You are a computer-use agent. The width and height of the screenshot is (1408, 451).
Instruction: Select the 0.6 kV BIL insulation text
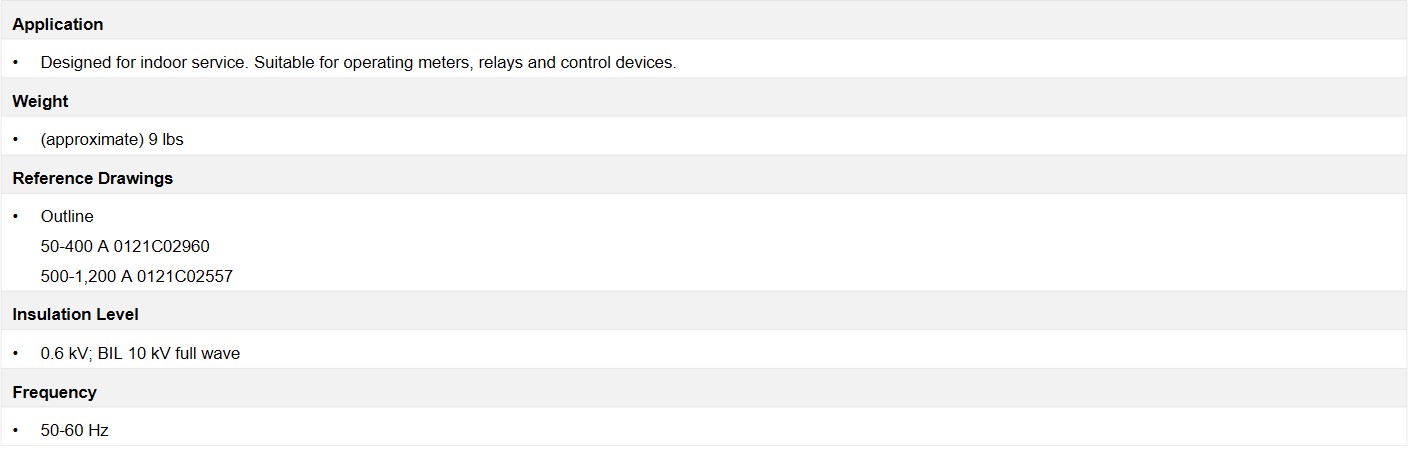click(140, 353)
